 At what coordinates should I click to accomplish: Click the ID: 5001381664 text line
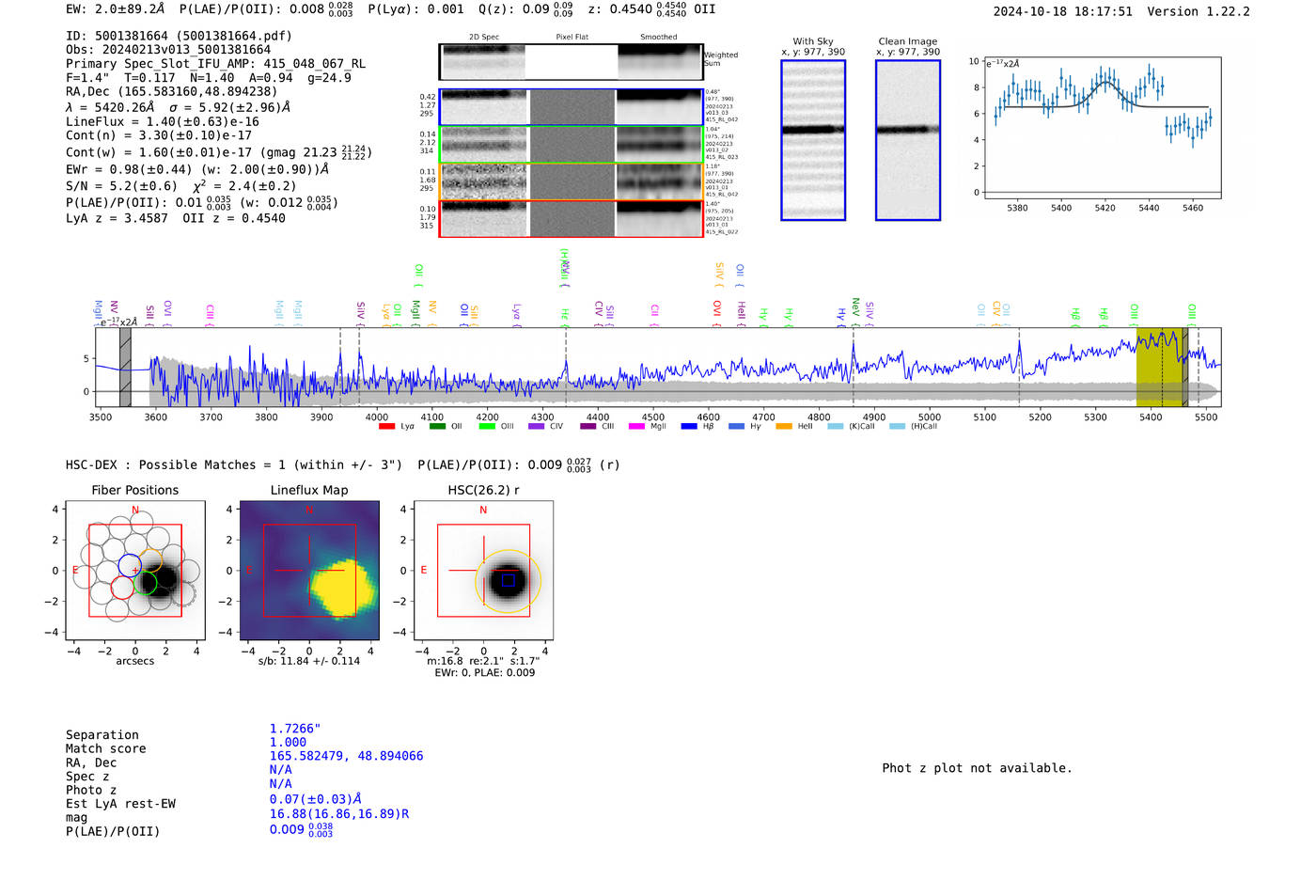coord(179,36)
